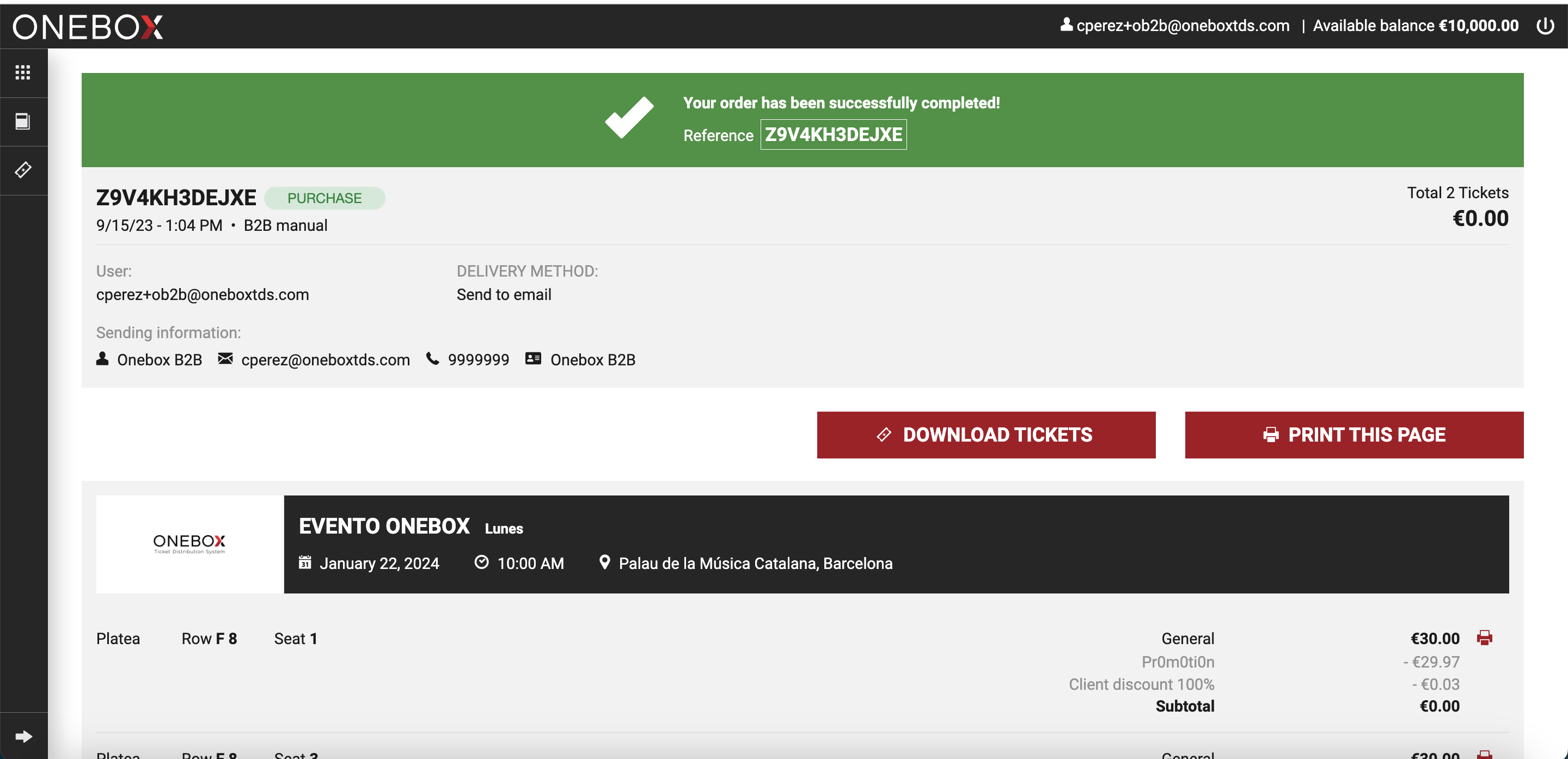Select the reference code box Z9V4KH3DEJXE

point(834,134)
